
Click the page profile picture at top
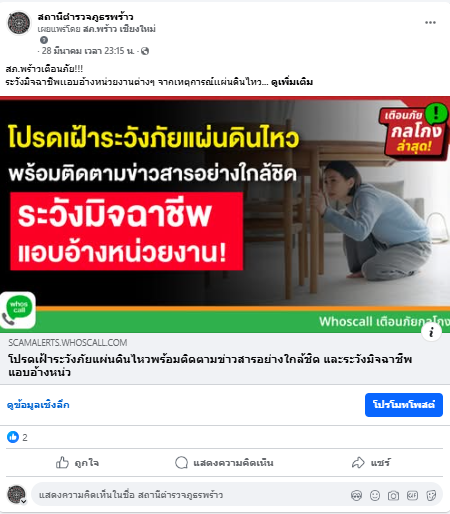[x=19, y=23]
